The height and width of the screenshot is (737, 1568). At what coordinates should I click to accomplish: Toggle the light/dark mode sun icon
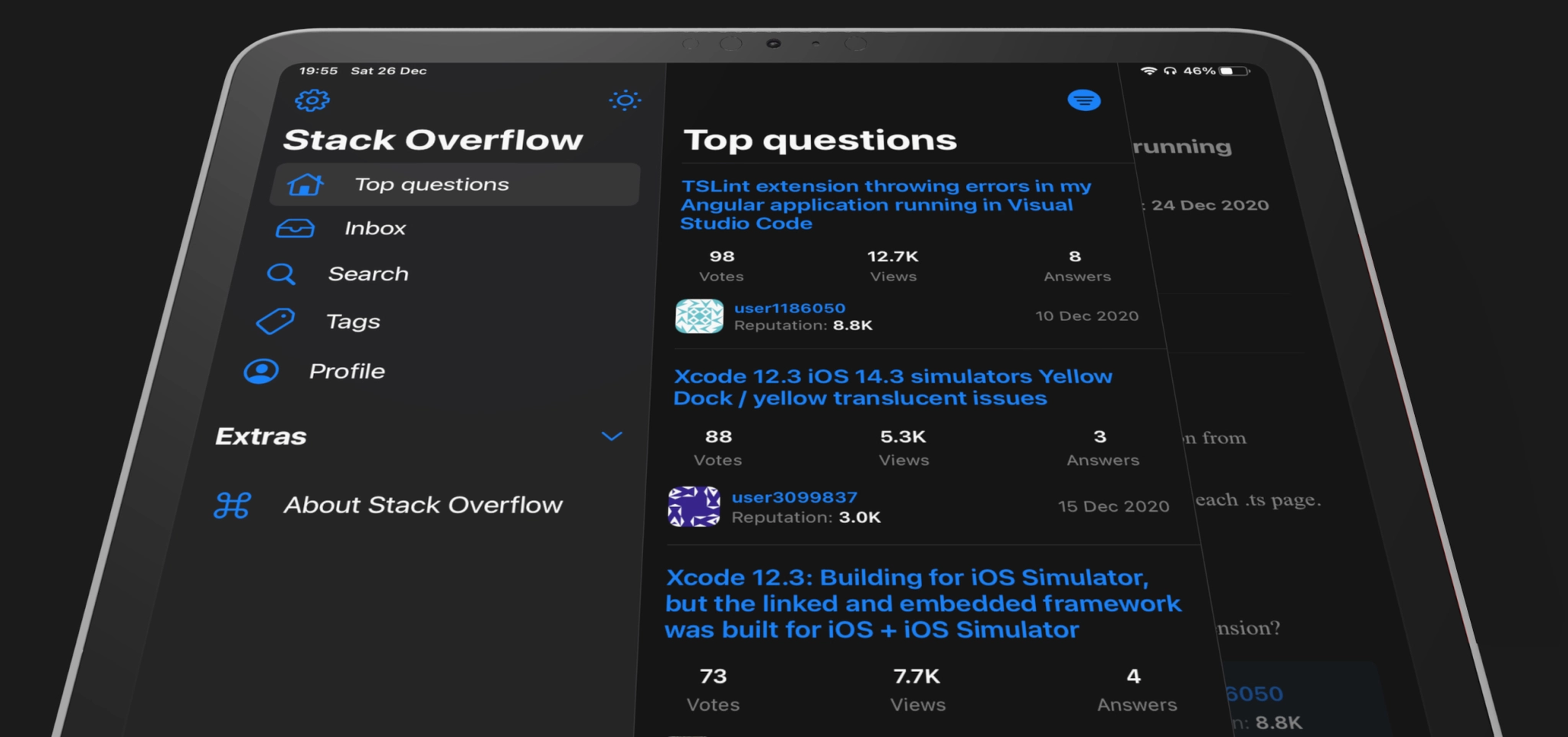(x=625, y=100)
